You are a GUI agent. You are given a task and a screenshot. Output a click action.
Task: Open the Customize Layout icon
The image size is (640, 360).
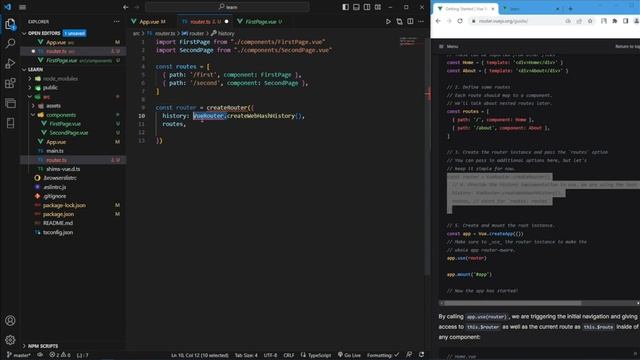378,7
